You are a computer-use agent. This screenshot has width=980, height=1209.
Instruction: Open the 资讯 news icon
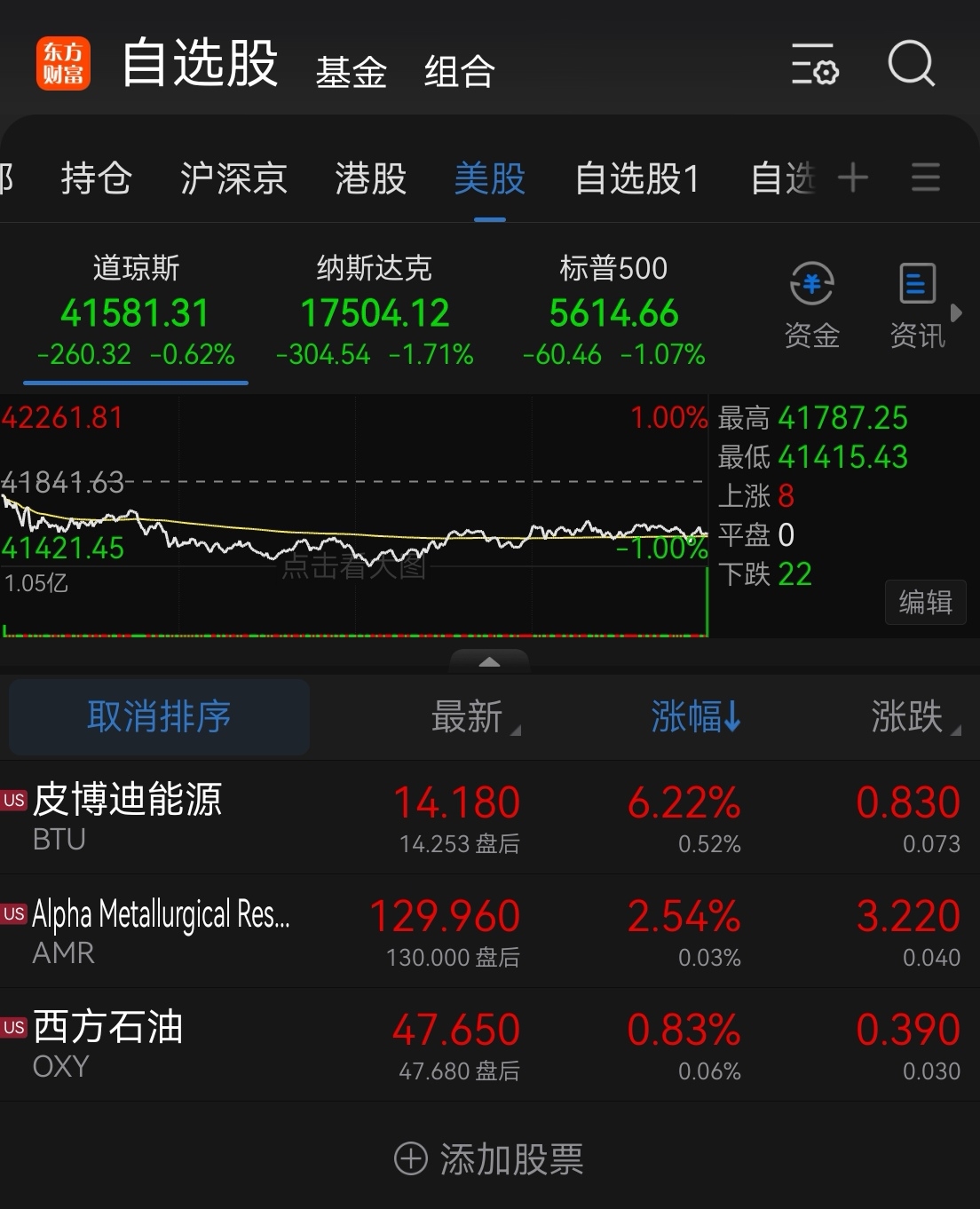917,306
